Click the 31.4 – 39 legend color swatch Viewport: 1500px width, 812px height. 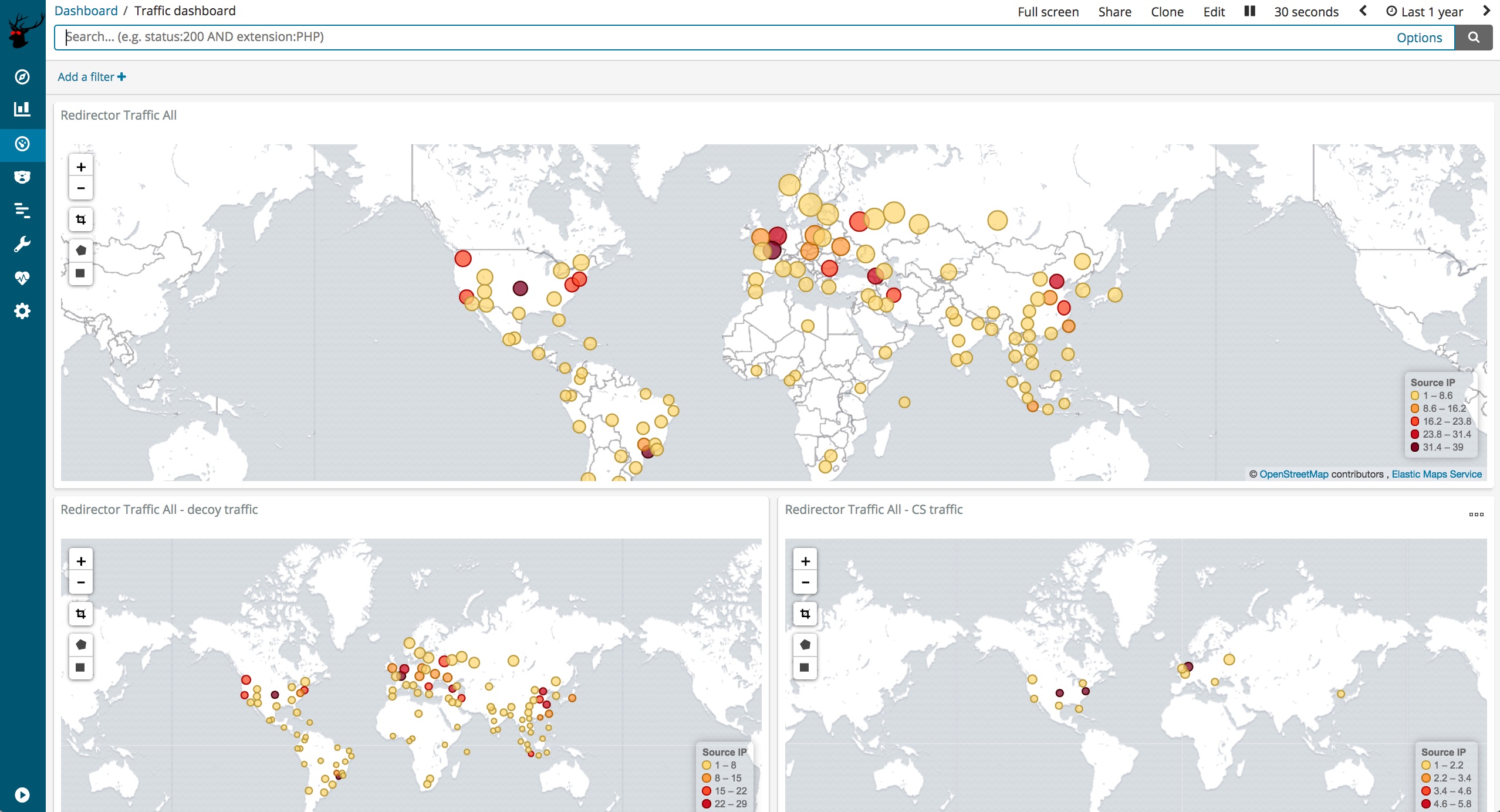tap(1415, 447)
